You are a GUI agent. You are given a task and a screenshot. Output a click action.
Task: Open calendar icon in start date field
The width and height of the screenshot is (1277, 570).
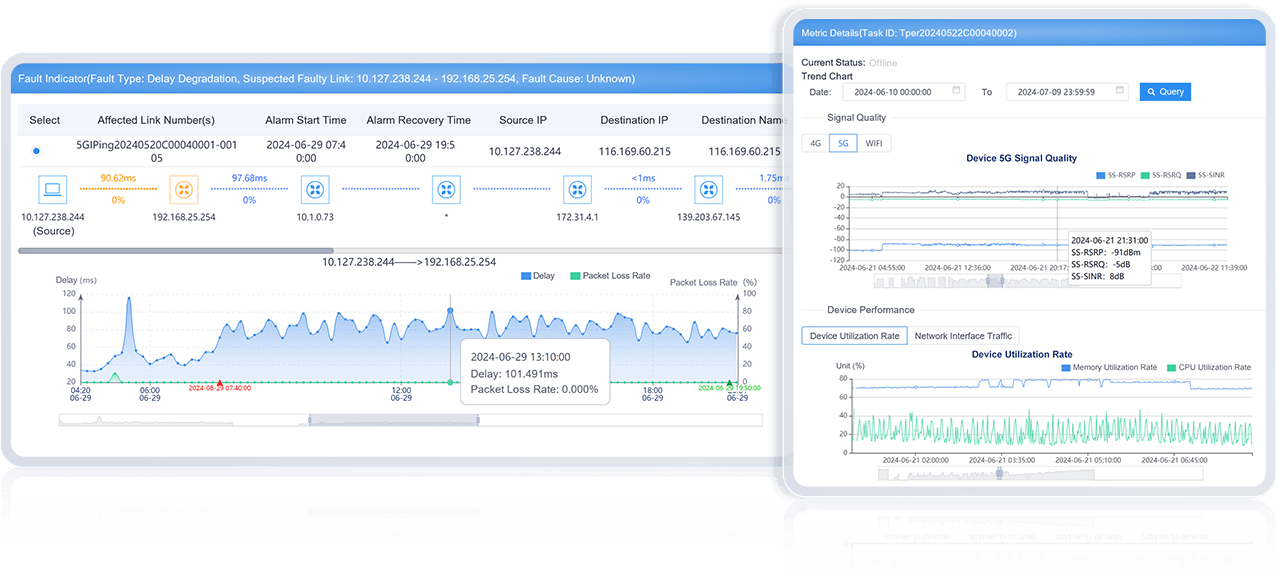pyautogui.click(x=956, y=91)
